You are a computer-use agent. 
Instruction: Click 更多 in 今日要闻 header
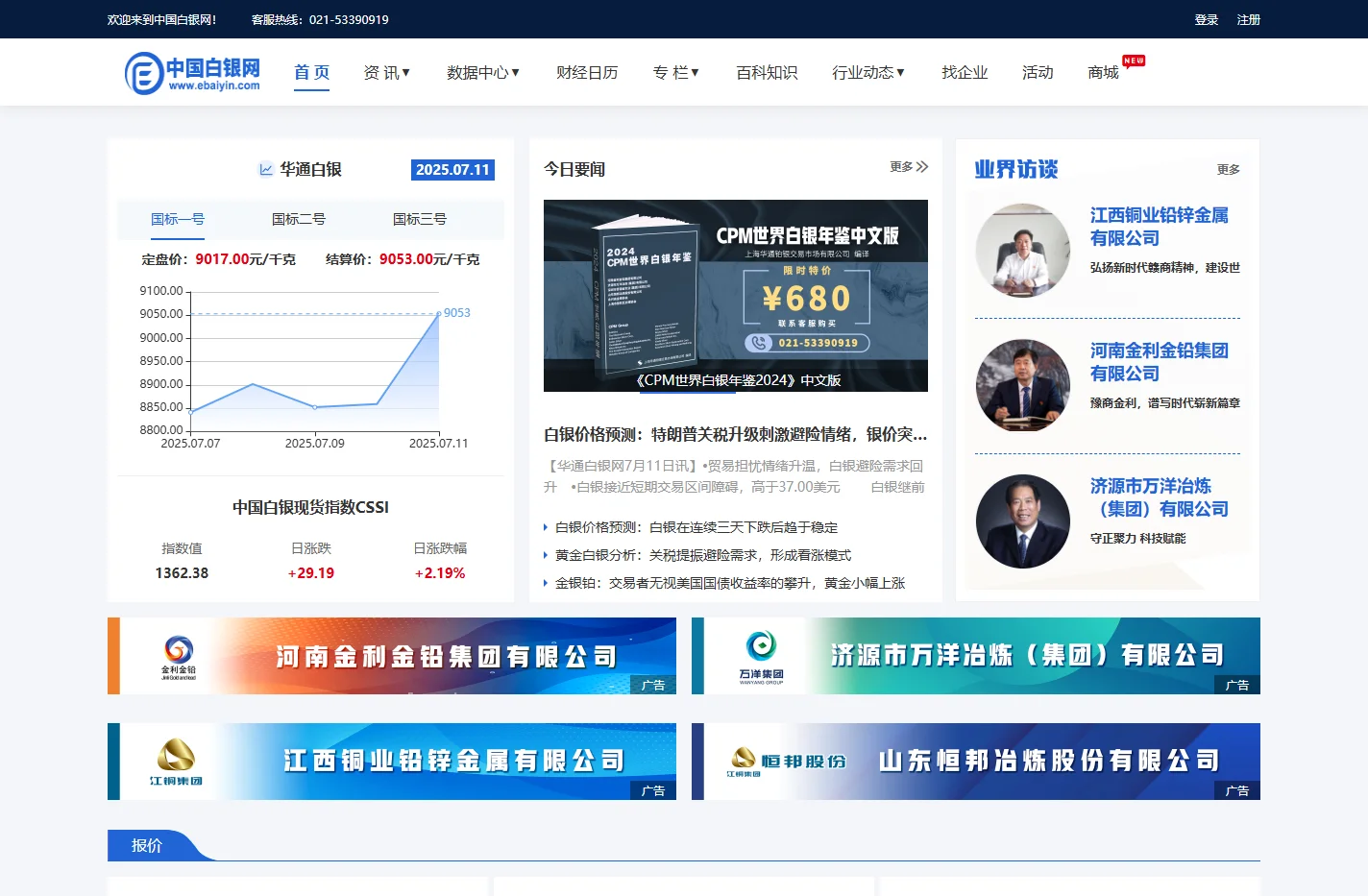tap(901, 167)
